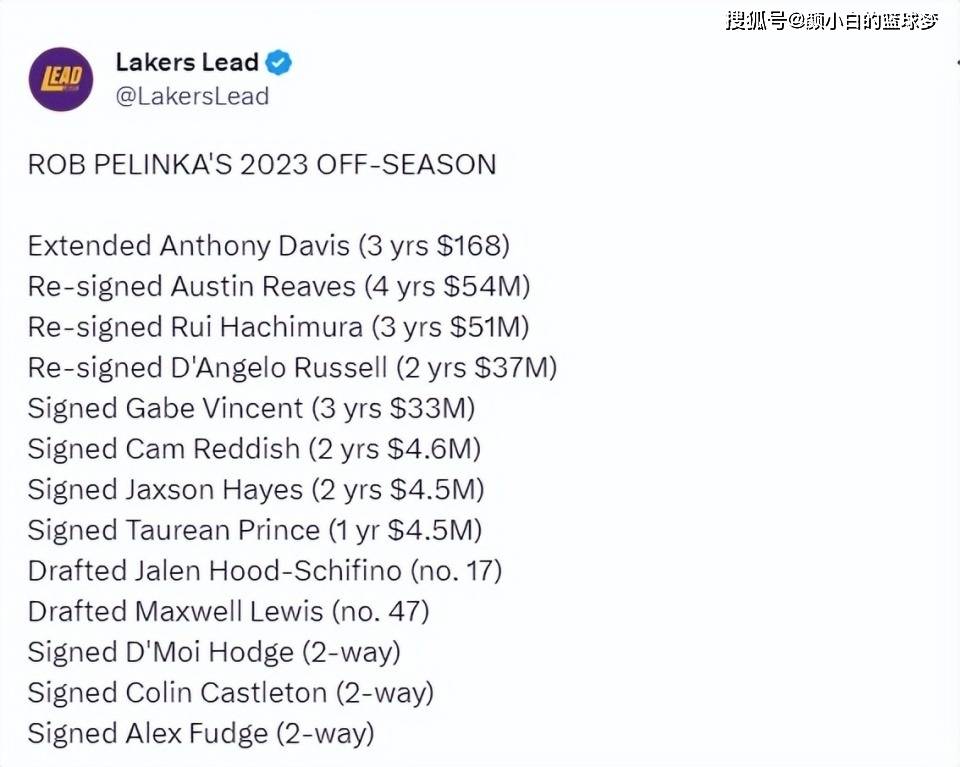Screen dimensions: 960x767
Task: Open the Lakers Lead display name
Action: coord(187,62)
